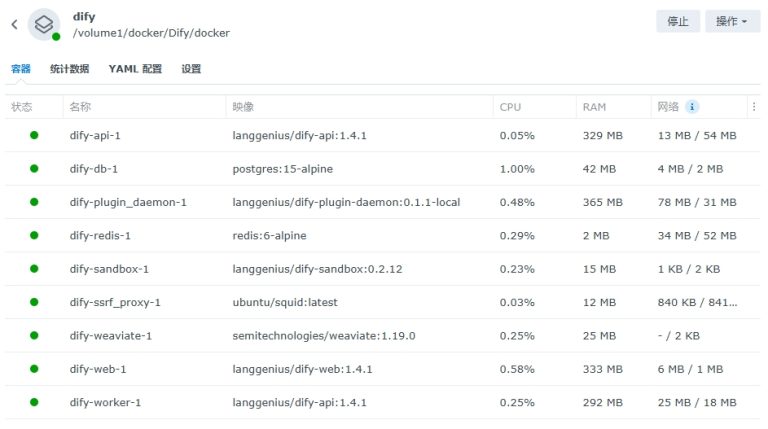
Task: Select the dify-plugin_daemon-1 container row
Action: tap(128, 202)
